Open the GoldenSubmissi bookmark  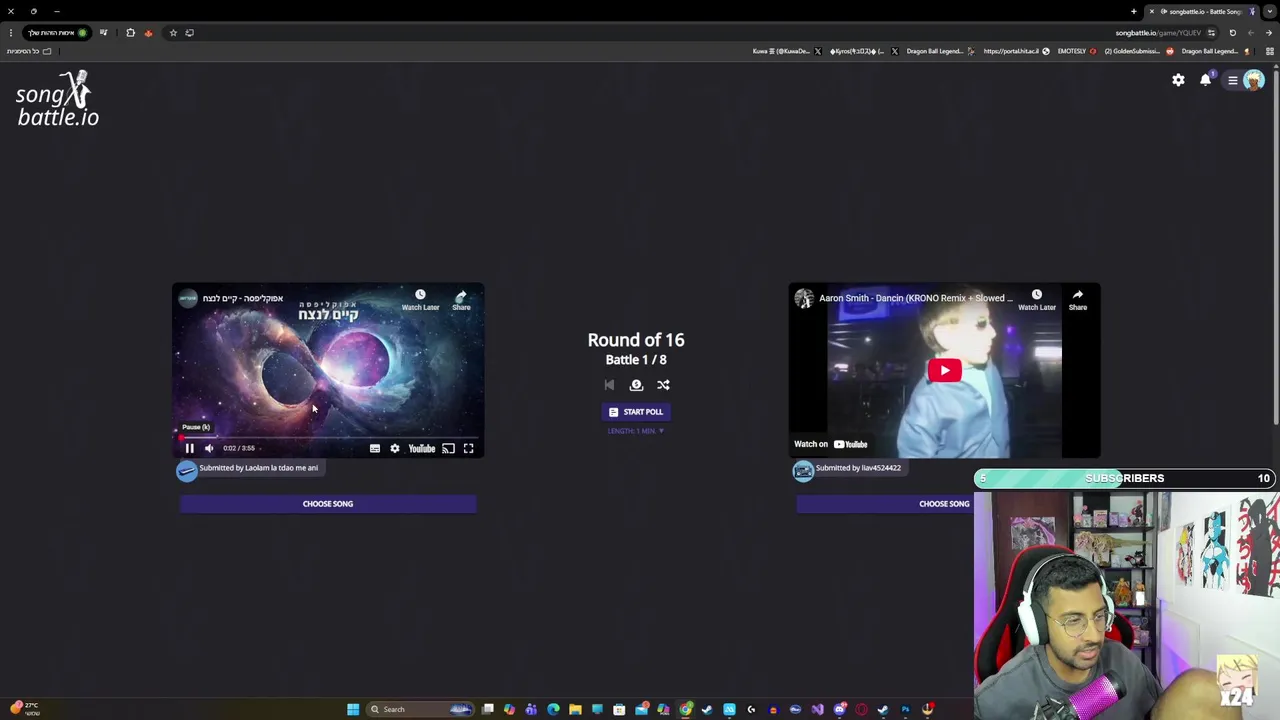pyautogui.click(x=1140, y=51)
